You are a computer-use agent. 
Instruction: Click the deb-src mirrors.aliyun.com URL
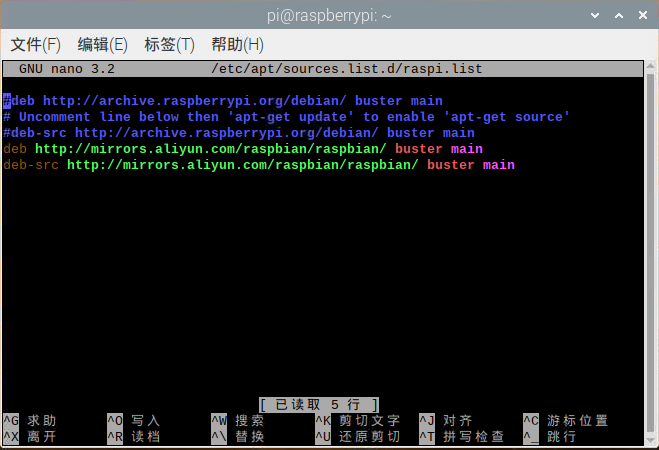243,165
